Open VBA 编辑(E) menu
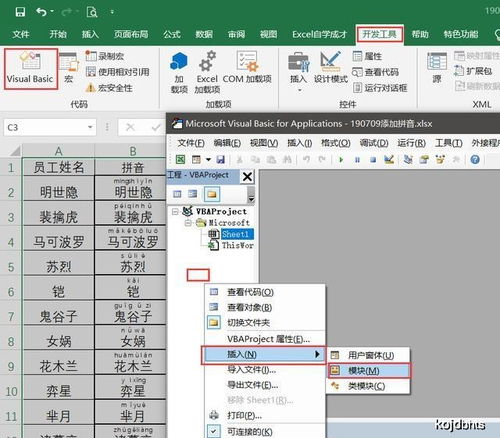The width and height of the screenshot is (500, 438). [x=227, y=143]
